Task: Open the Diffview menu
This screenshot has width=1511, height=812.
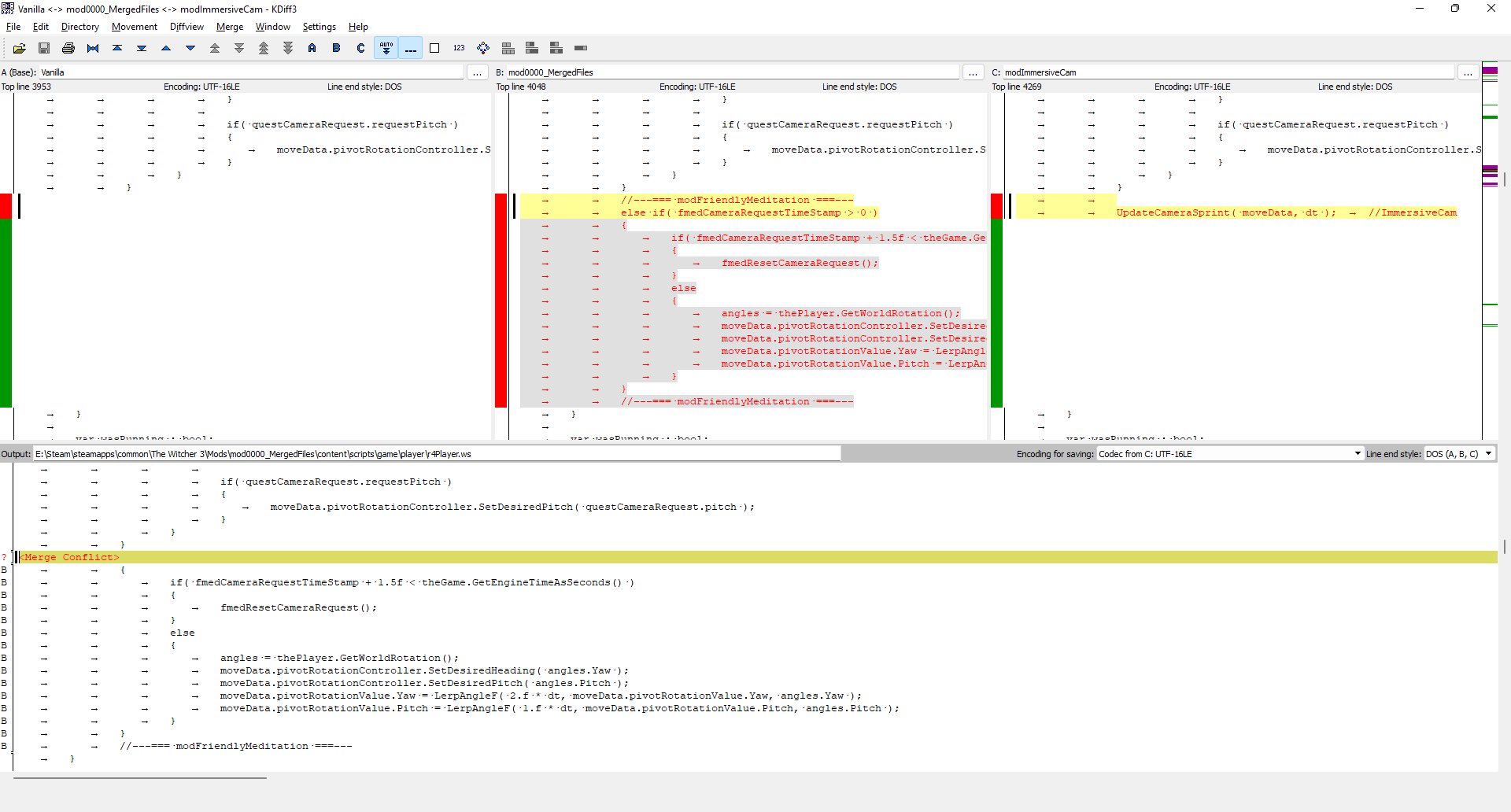Action: tap(187, 27)
